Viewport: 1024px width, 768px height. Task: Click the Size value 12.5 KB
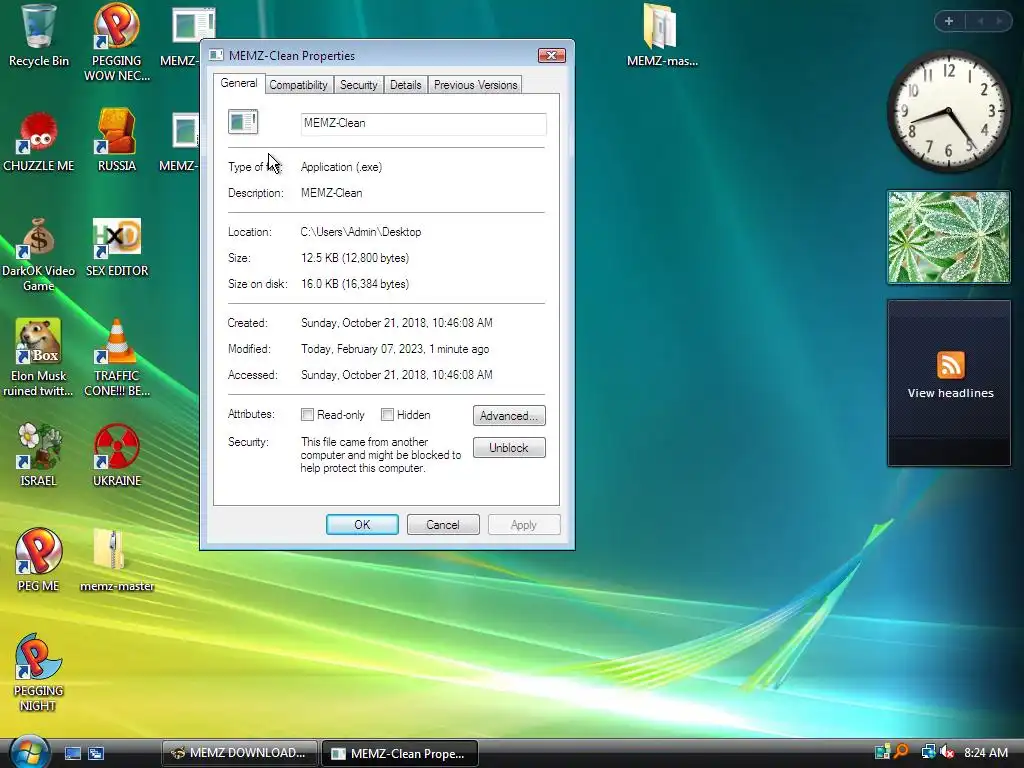(355, 258)
